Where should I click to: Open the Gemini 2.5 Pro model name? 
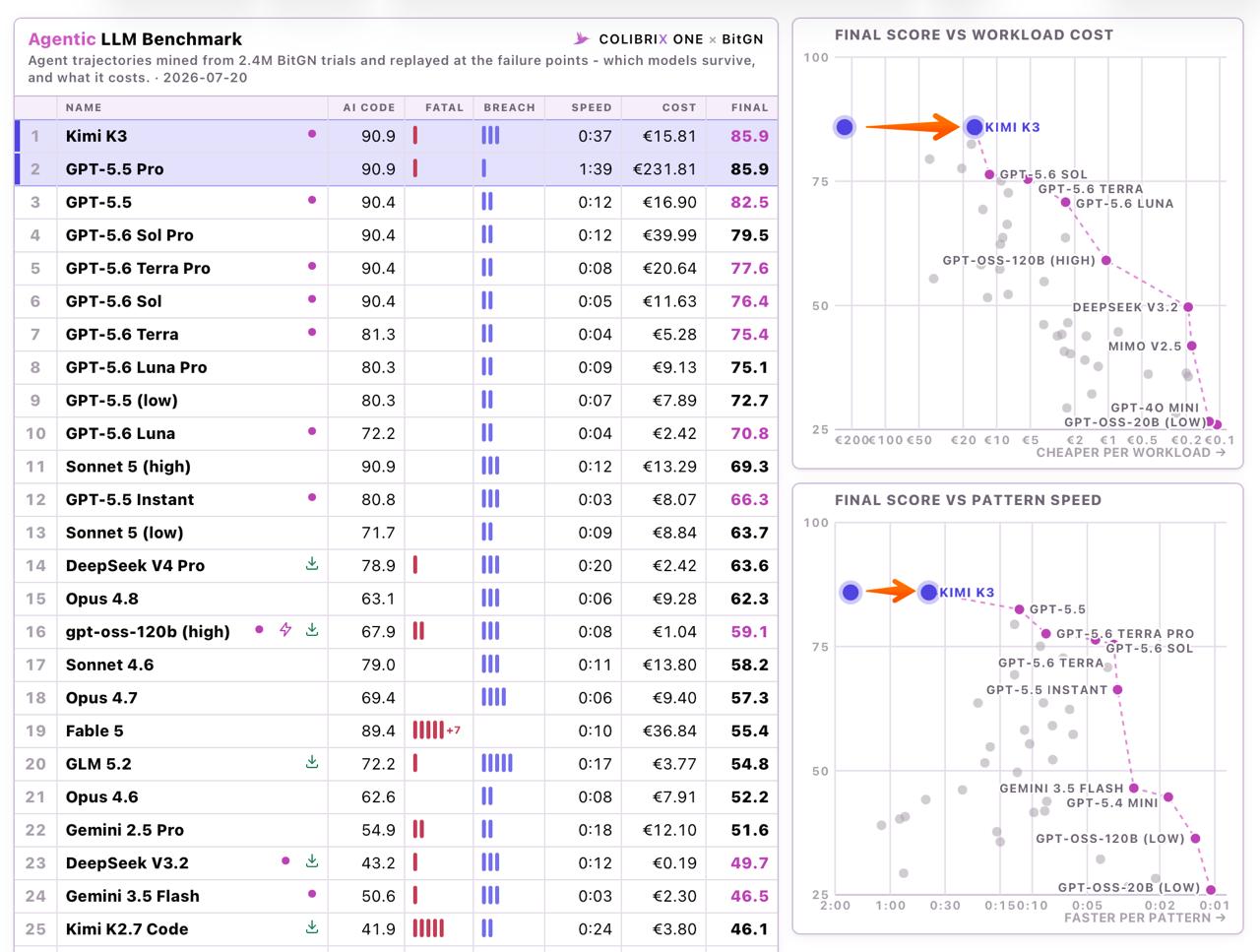(x=125, y=830)
